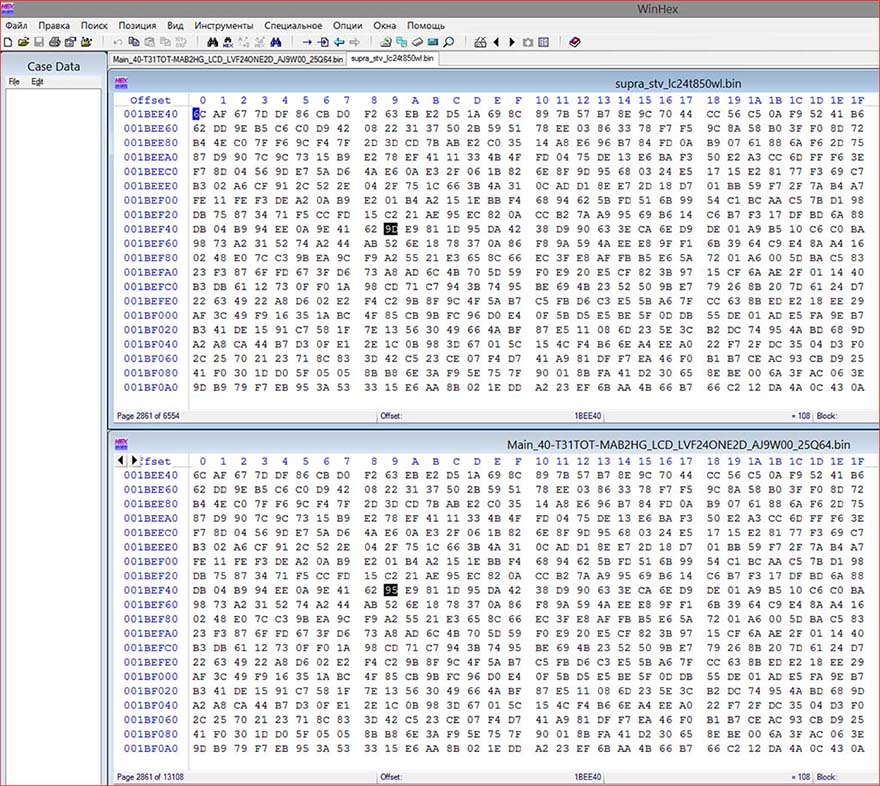
Task: Click the magnifying glass toolbar icon
Action: pyautogui.click(x=449, y=42)
